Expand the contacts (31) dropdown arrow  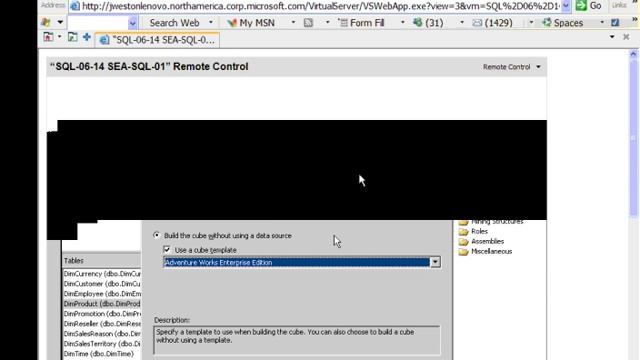tap(462, 23)
